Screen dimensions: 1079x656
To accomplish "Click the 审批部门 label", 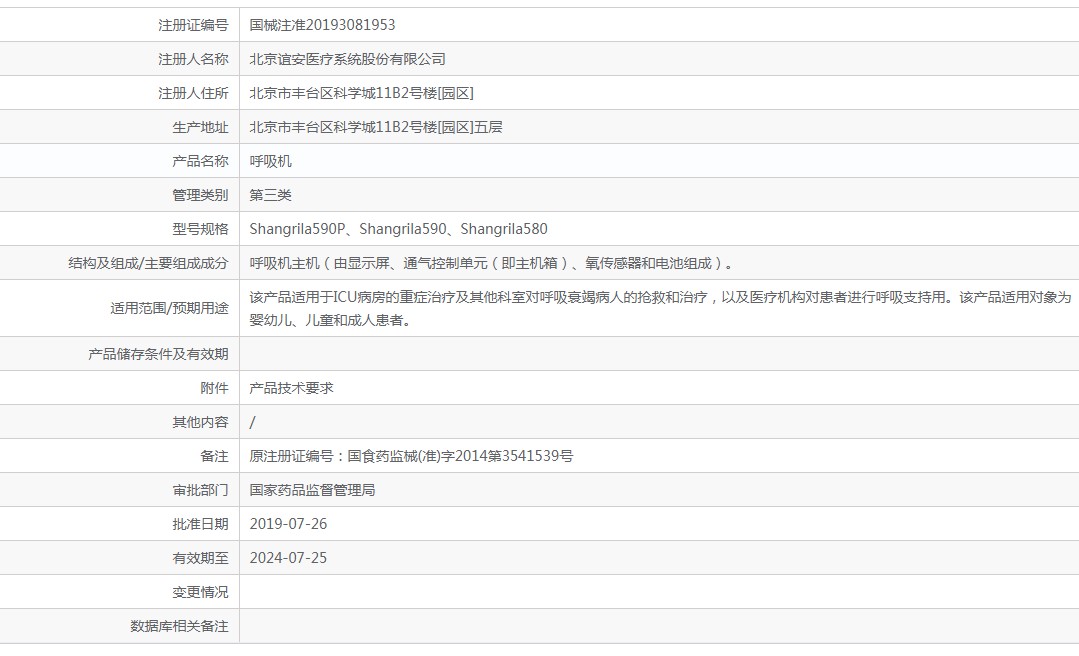I will pos(200,490).
